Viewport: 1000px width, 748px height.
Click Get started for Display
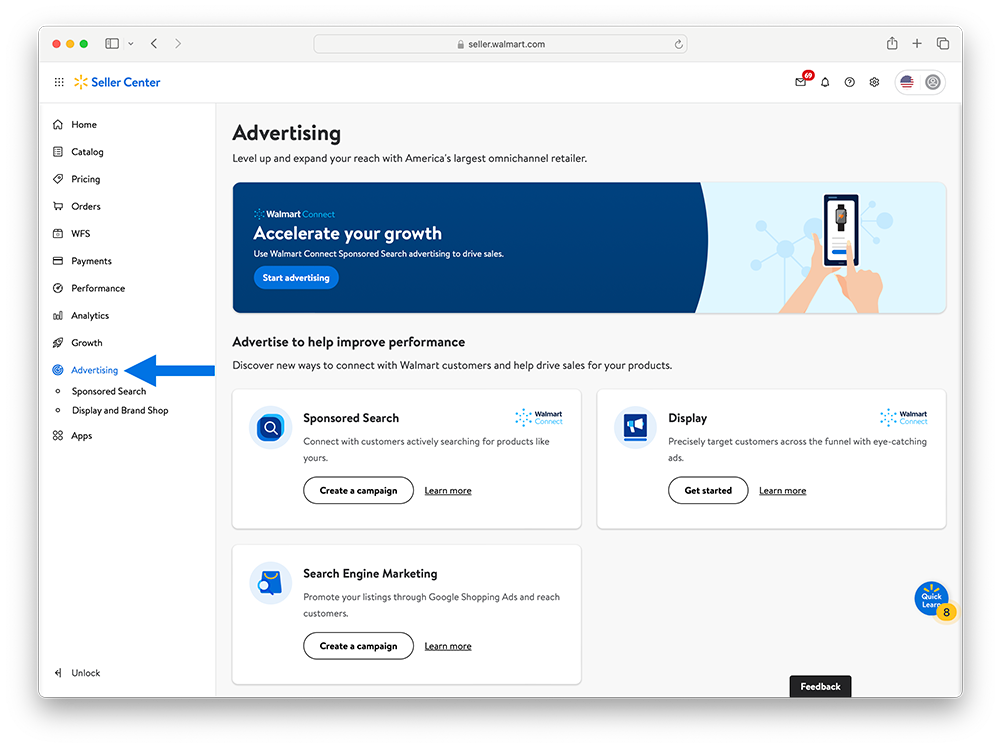pyautogui.click(x=708, y=490)
